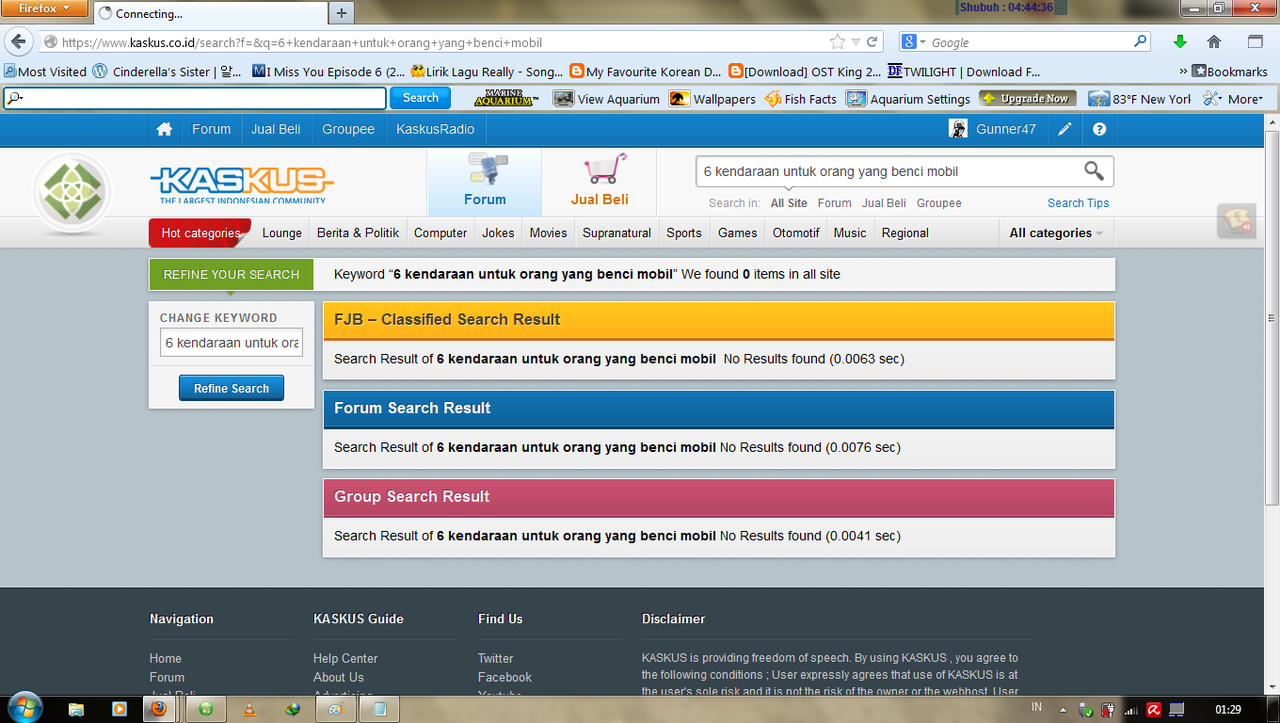This screenshot has width=1280, height=723.
Task: Open Aquarium Settings toolbar item
Action: pyautogui.click(x=908, y=99)
